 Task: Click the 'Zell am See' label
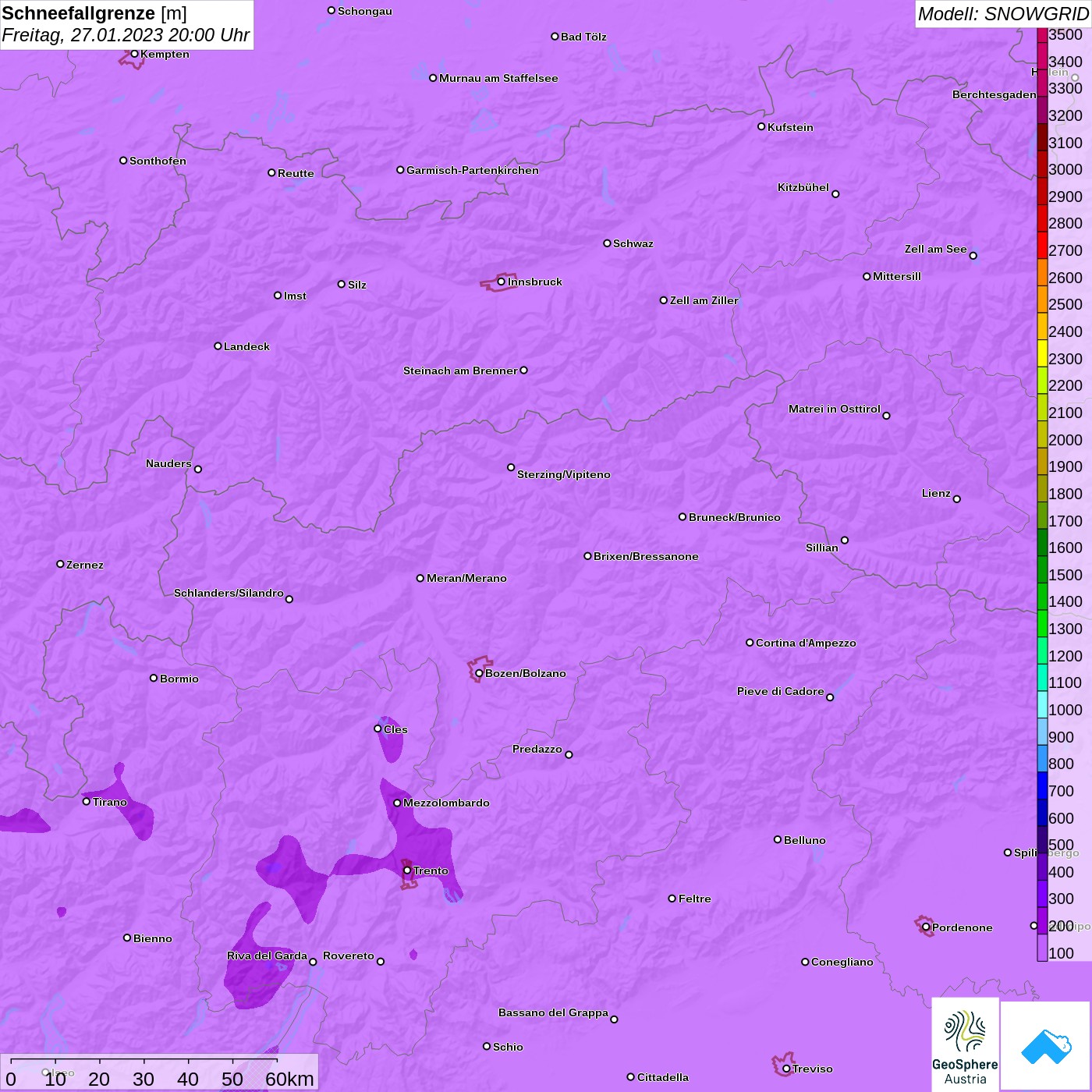[936, 249]
